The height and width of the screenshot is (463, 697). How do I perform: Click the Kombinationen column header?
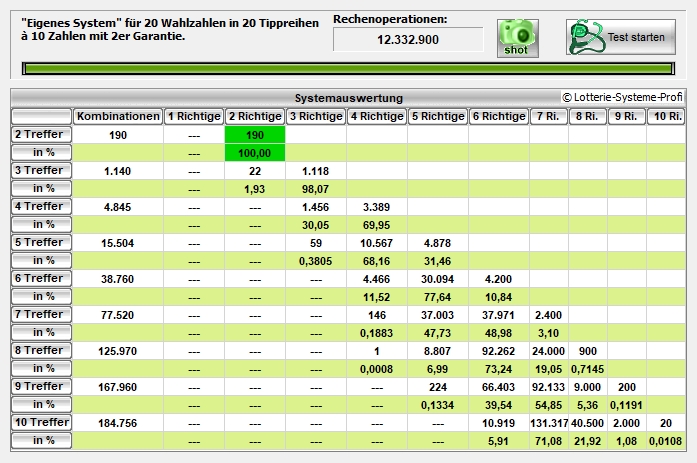click(118, 116)
